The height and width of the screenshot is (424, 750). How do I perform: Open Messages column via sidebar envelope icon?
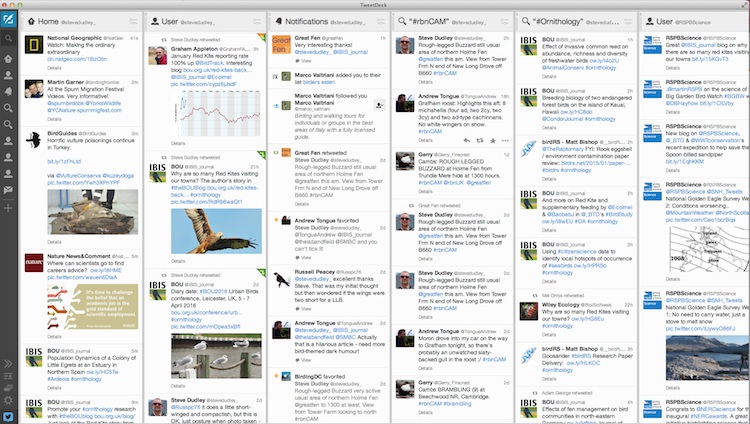coord(8,190)
